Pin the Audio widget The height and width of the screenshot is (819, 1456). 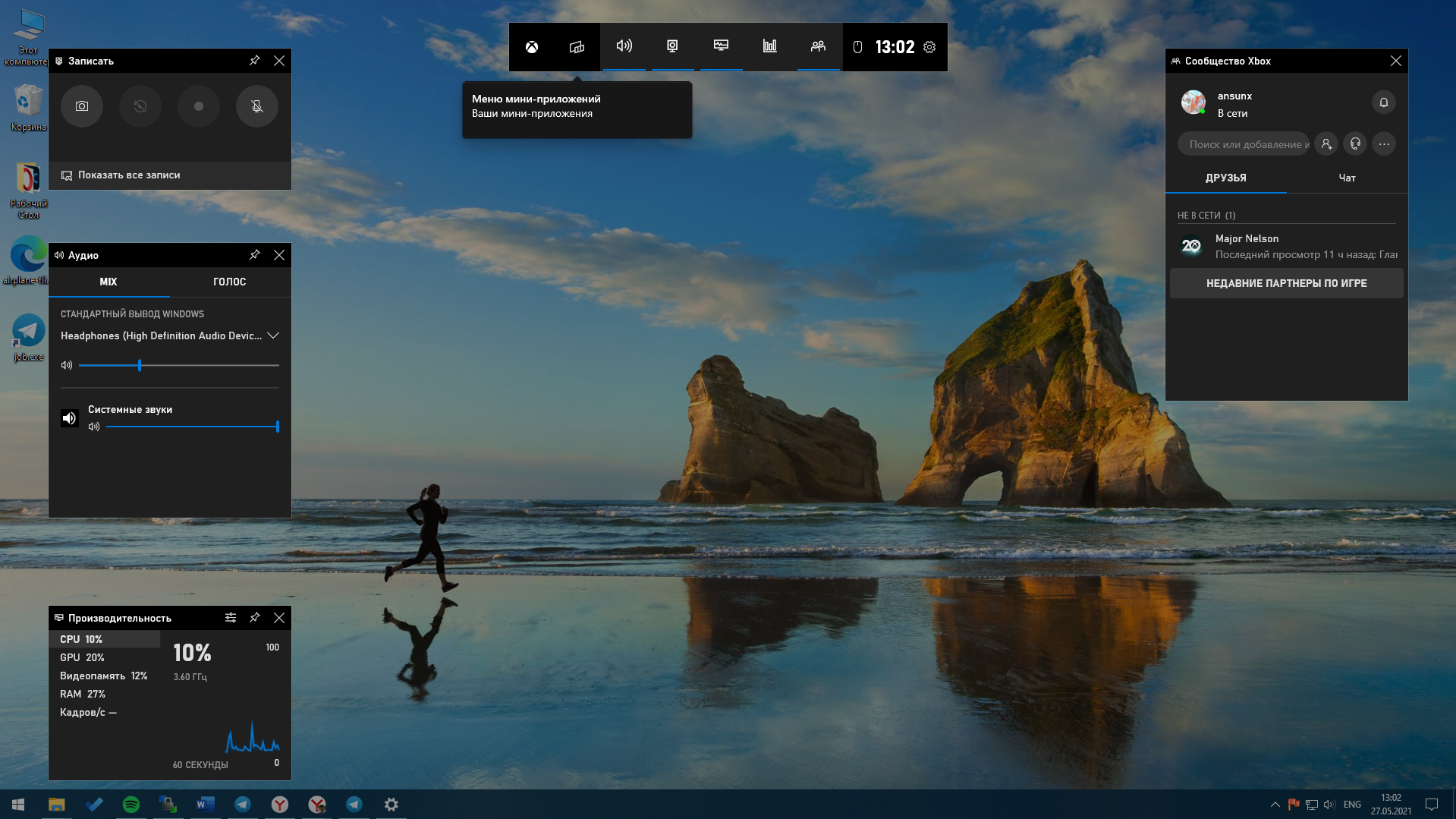(255, 255)
